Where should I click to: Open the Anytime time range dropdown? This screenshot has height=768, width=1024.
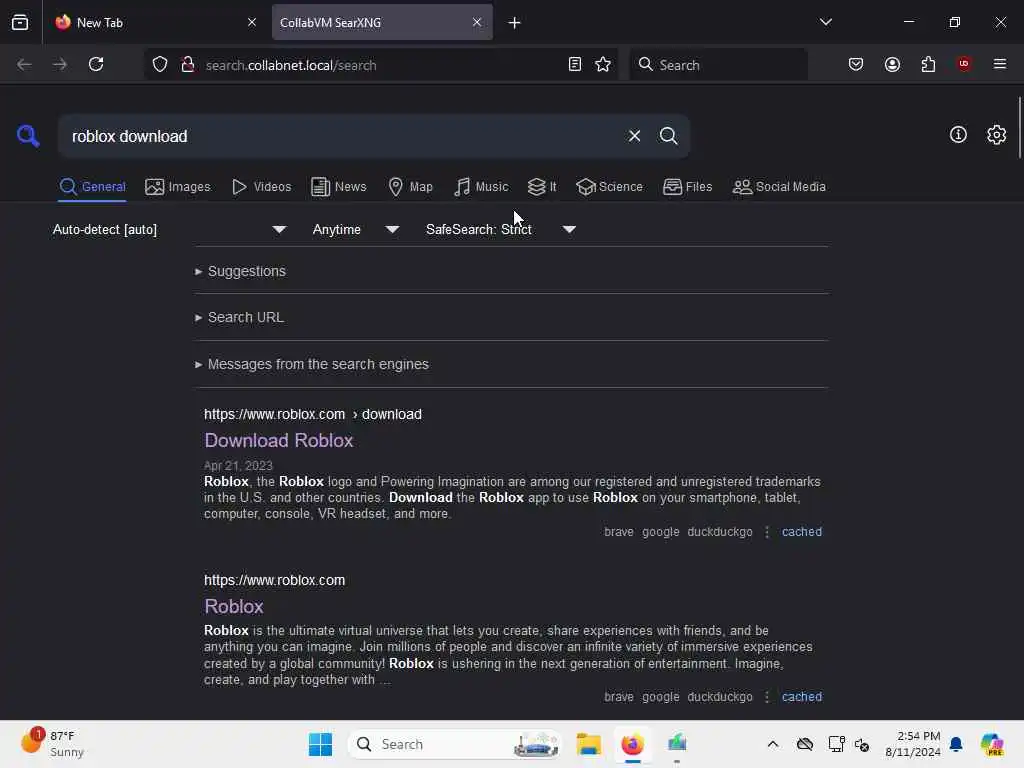click(355, 229)
